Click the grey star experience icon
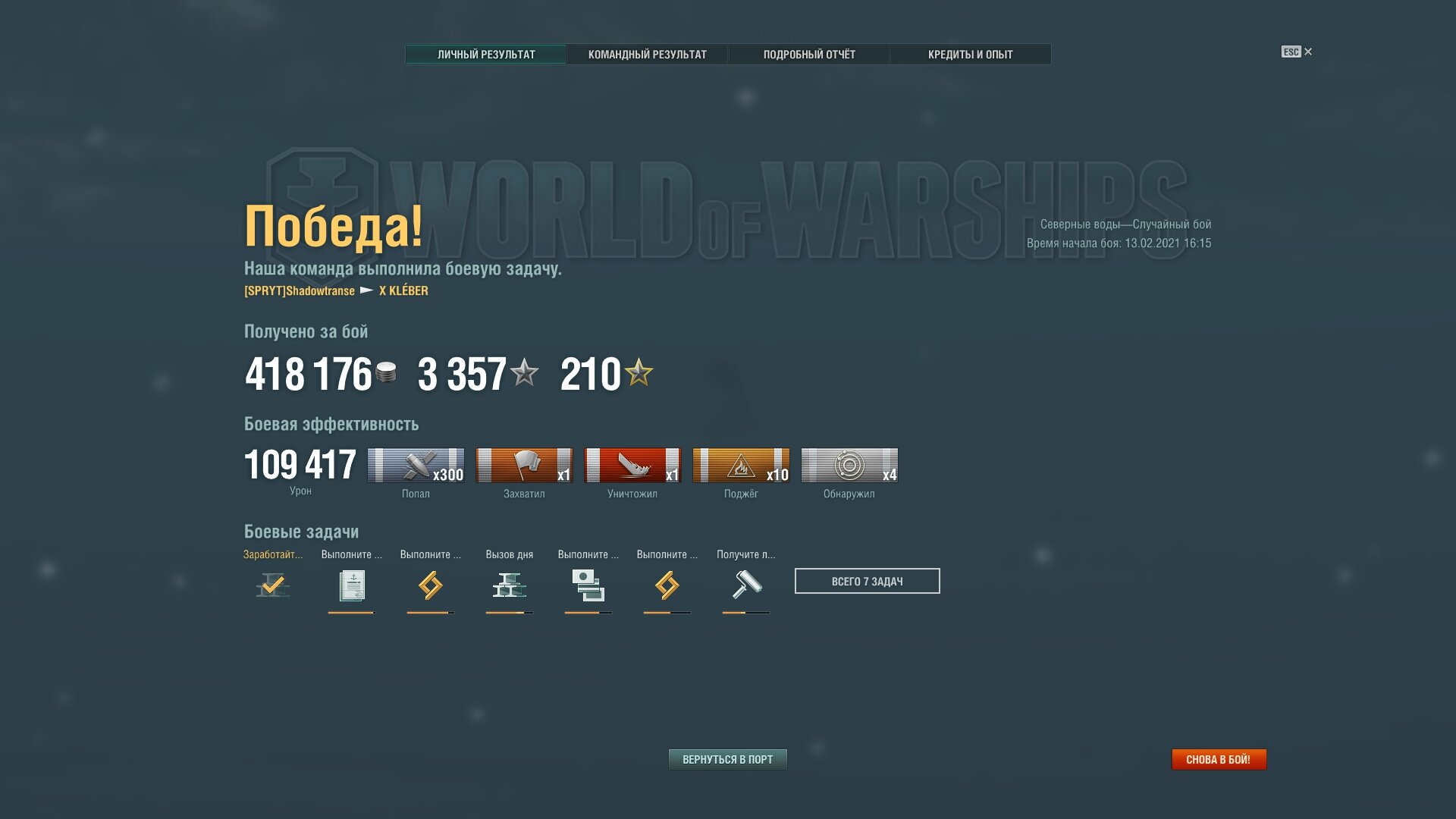The height and width of the screenshot is (819, 1456). 525,372
